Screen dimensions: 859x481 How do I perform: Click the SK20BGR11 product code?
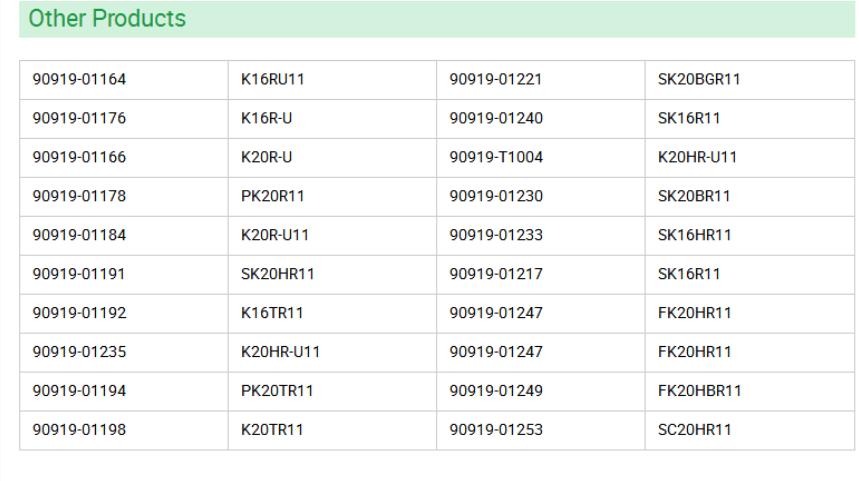pos(698,80)
